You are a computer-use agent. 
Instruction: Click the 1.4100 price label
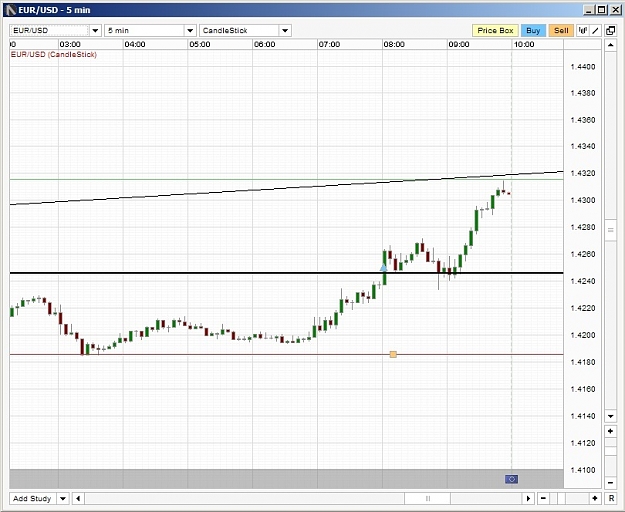(x=583, y=470)
